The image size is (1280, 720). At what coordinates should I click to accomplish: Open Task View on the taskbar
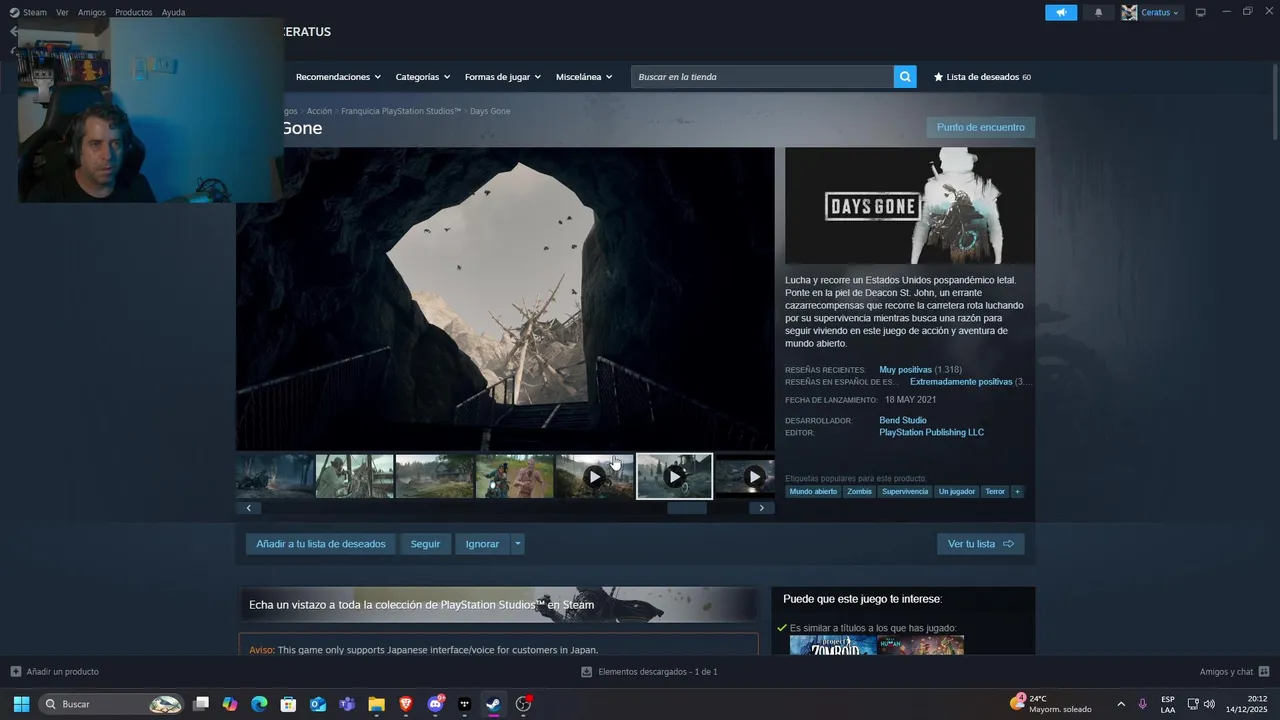coord(201,704)
